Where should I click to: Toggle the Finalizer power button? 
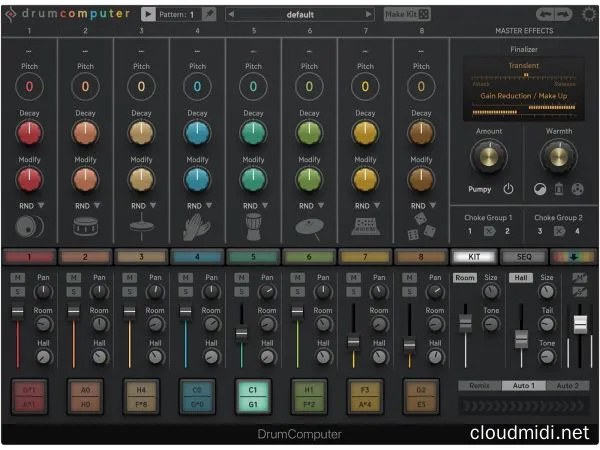[508, 188]
